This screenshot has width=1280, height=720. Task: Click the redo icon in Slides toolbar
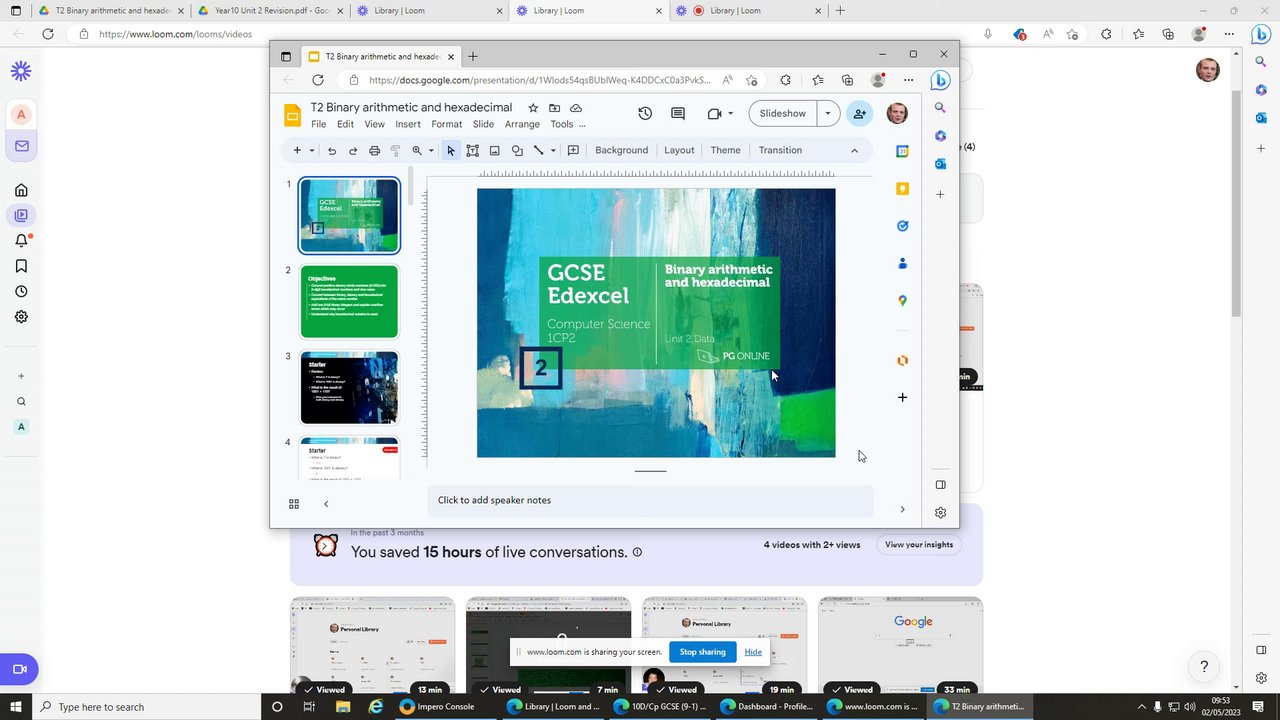353,151
